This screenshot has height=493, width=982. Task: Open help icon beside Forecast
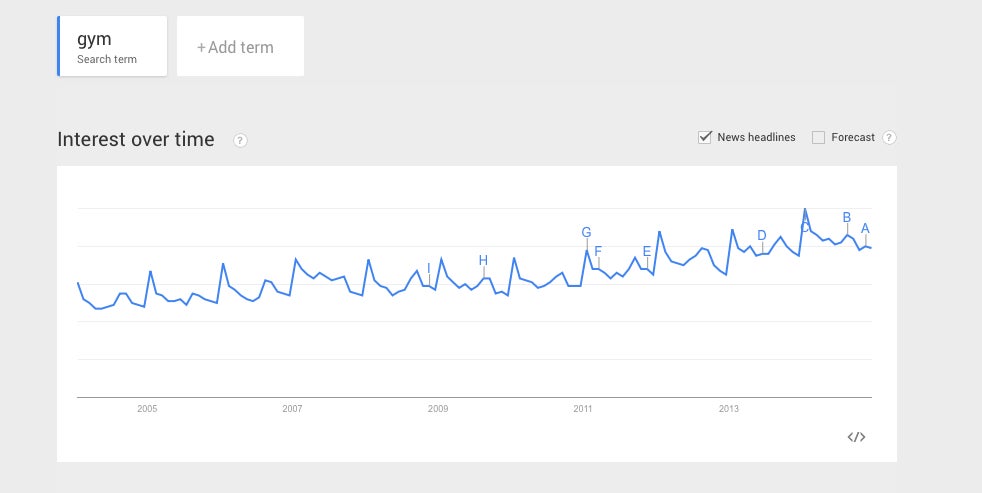click(889, 138)
